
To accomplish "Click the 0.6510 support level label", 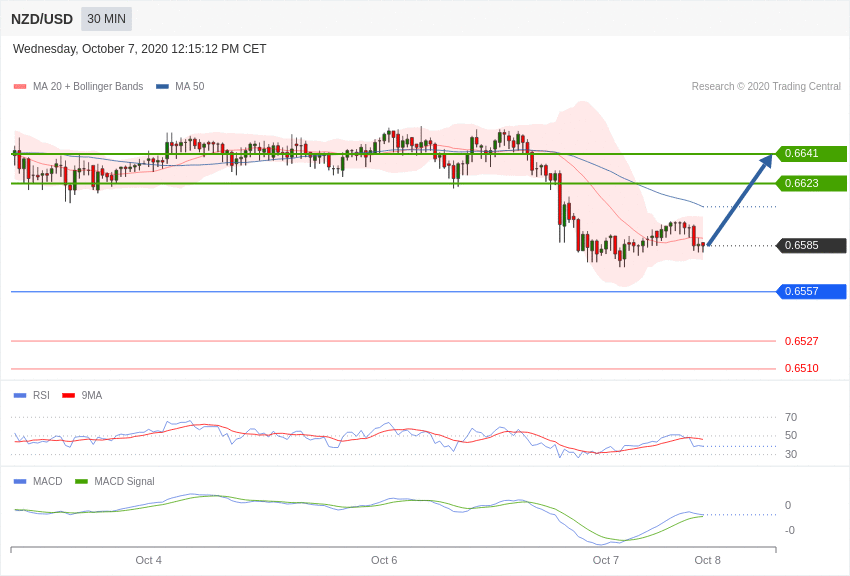I will coord(801,368).
